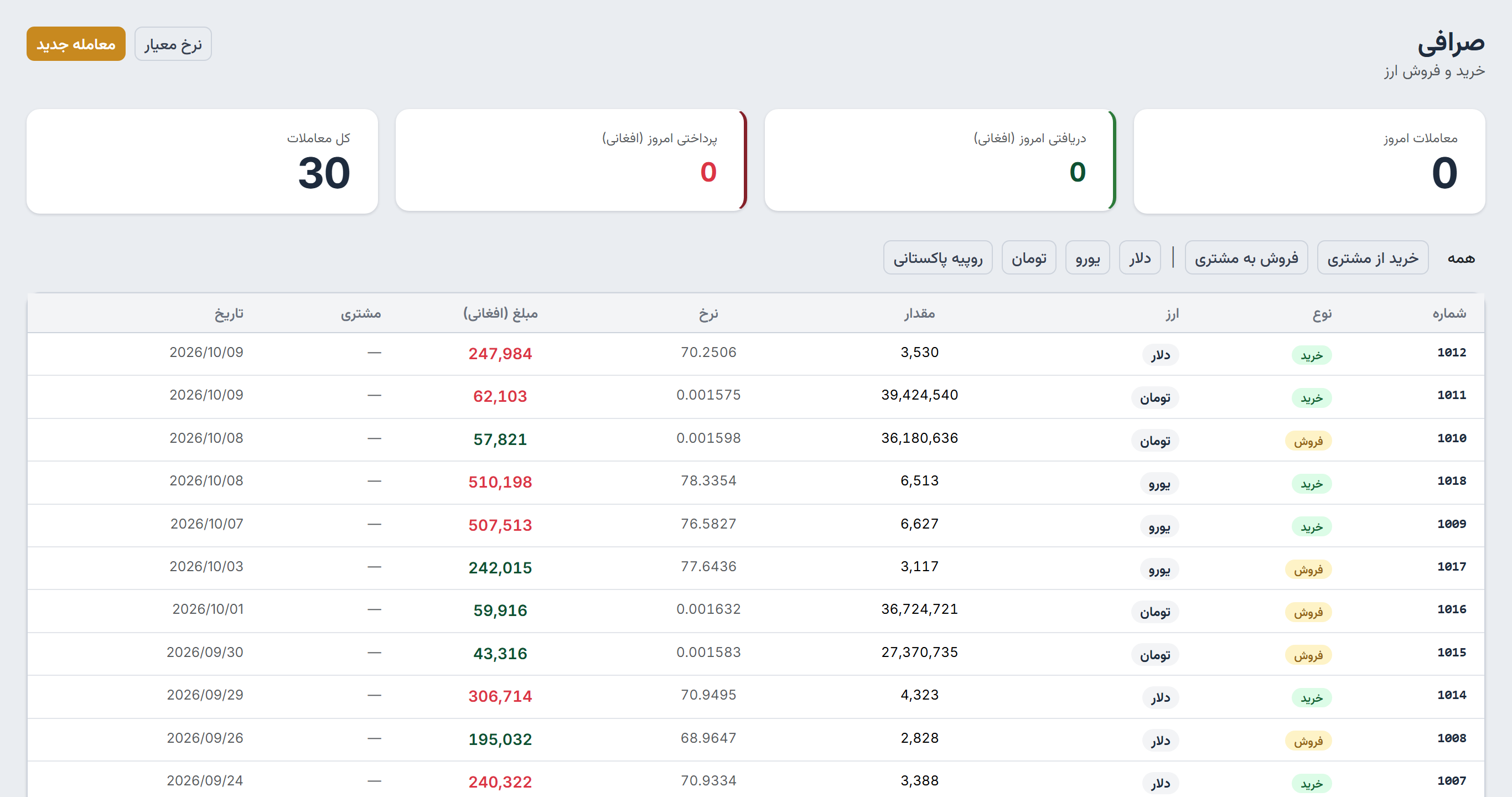The width and height of the screenshot is (1512, 797).
Task: Click the دلار badge in row 1014
Action: click(1161, 698)
